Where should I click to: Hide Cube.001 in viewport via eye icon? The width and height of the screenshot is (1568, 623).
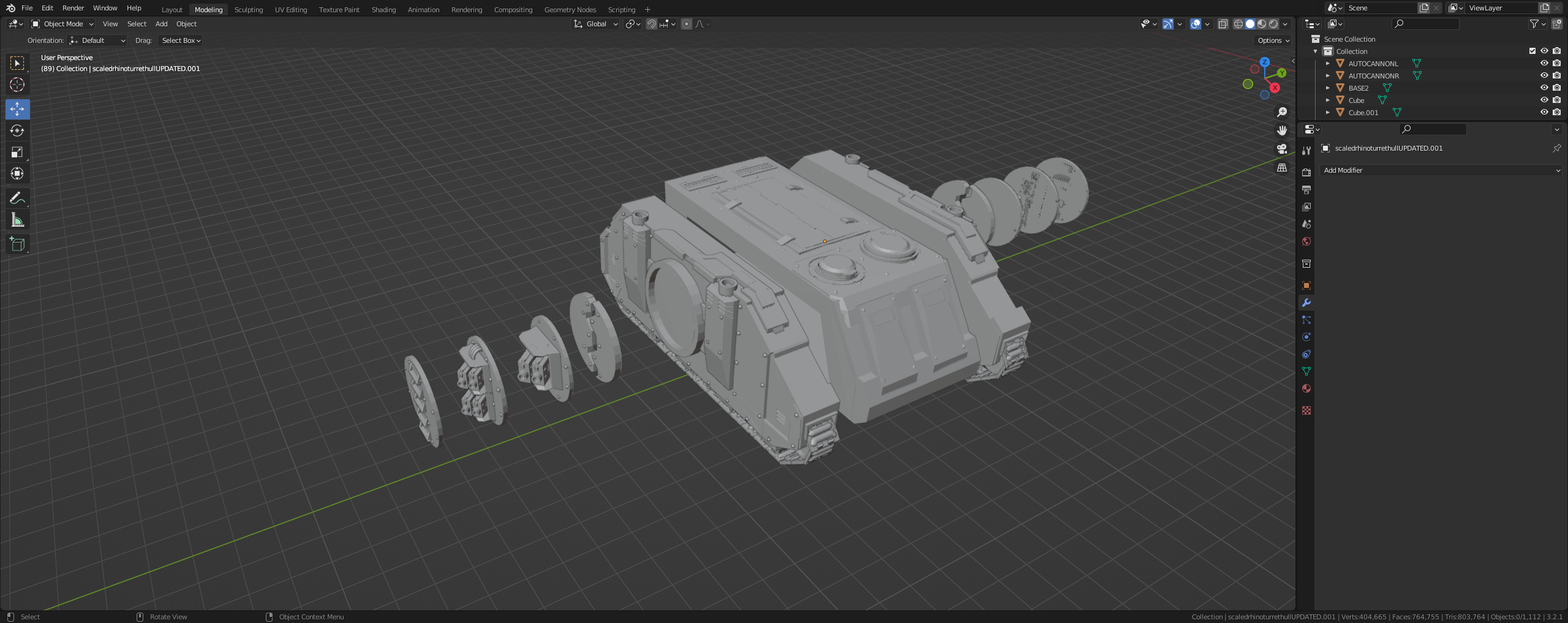1544,112
